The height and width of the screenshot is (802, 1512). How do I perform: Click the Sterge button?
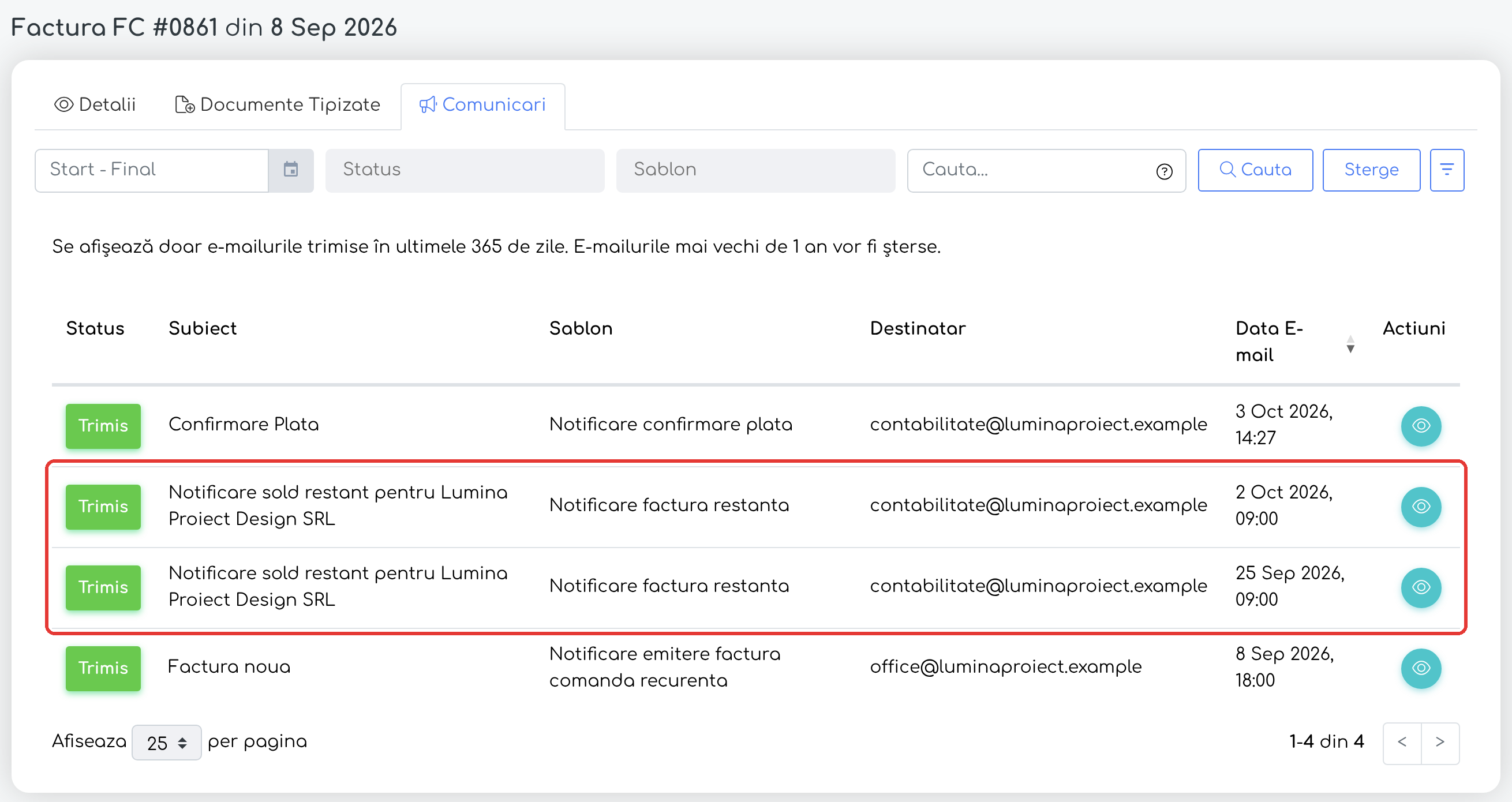[x=1371, y=170]
